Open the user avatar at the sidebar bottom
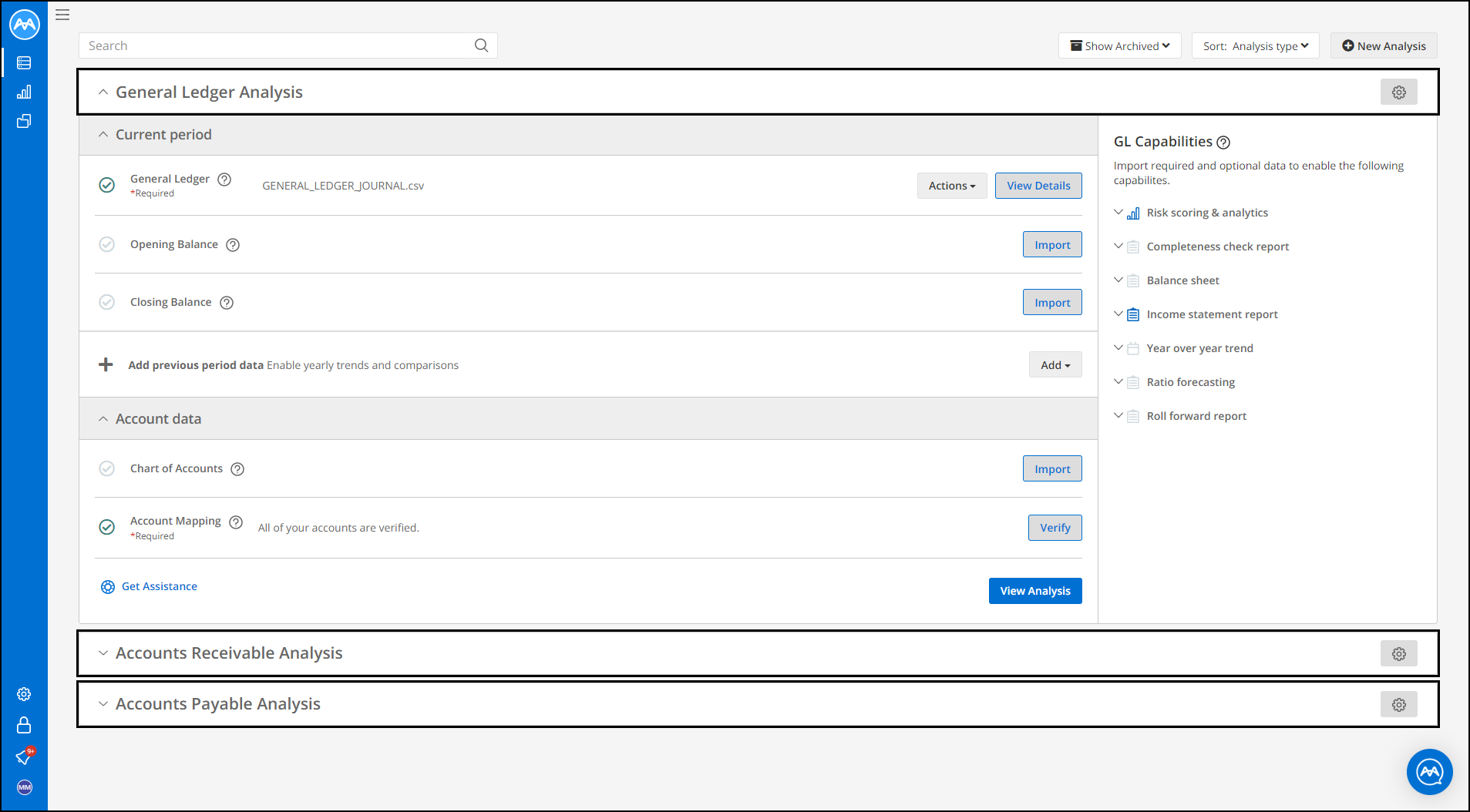Viewport: 1470px width, 812px height. point(25,787)
